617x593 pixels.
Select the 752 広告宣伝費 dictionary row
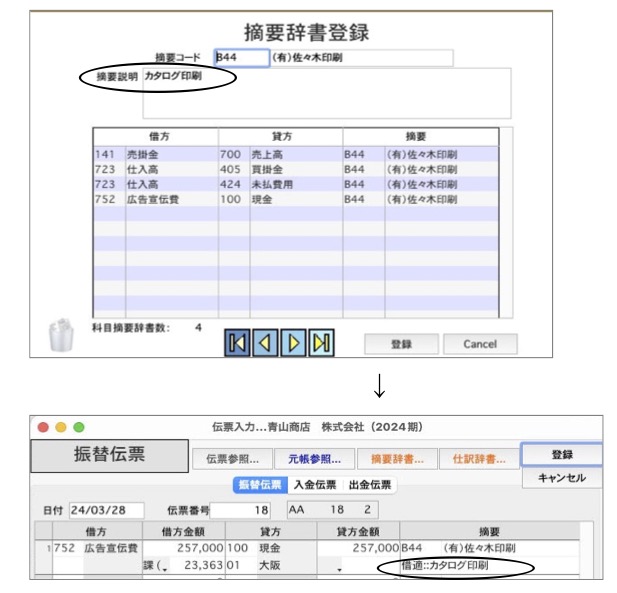tap(295, 197)
